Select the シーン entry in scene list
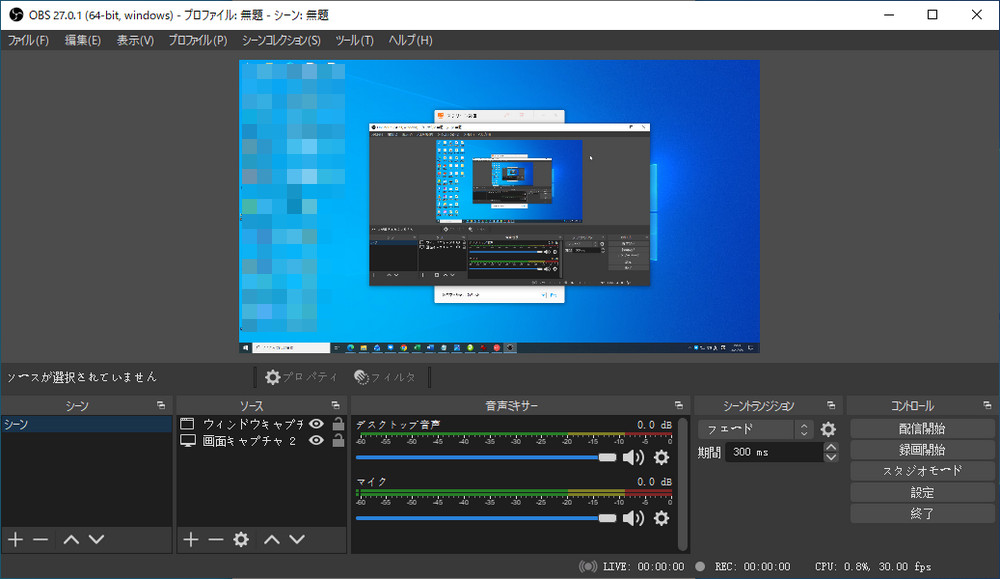Screen dimensions: 1000x579 86,424
